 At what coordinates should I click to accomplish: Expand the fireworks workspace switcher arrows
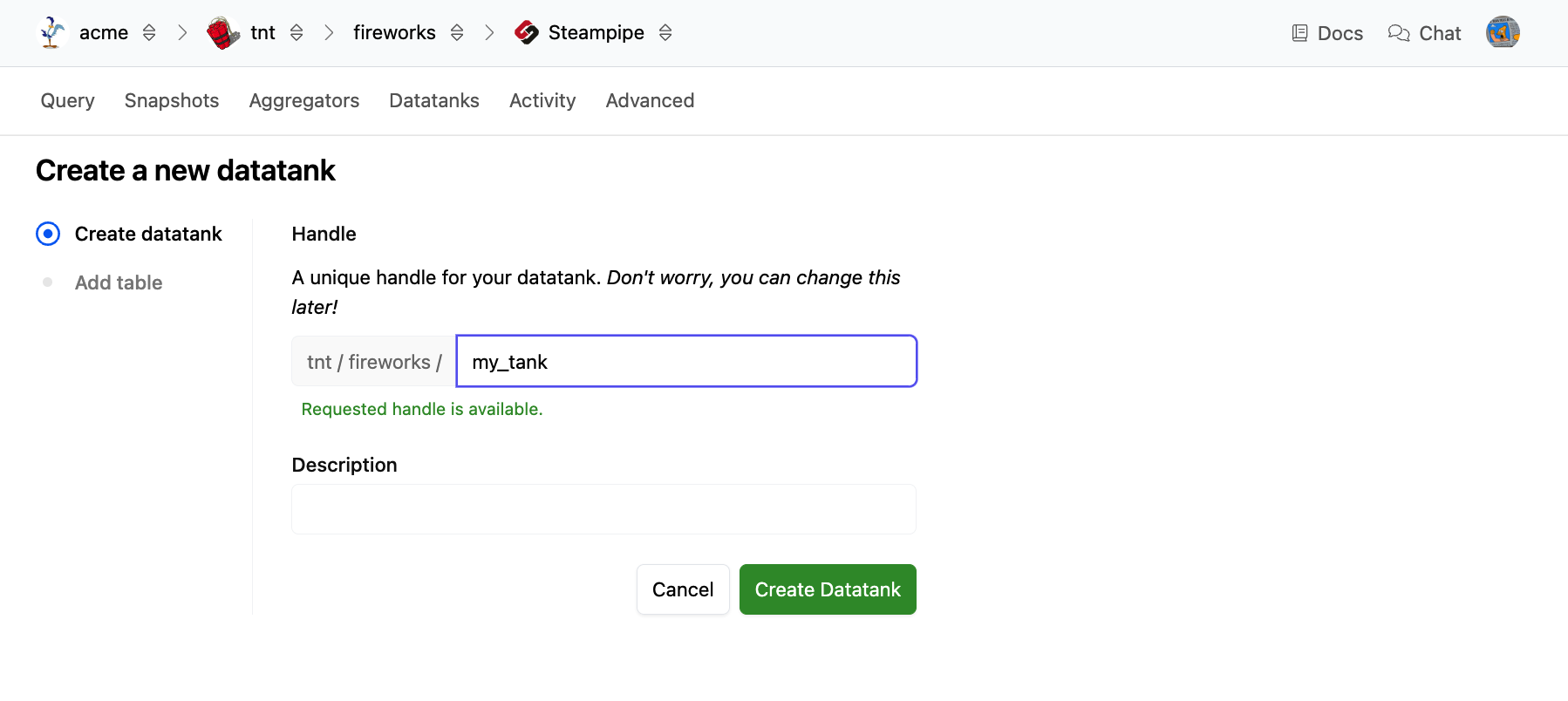(x=457, y=33)
